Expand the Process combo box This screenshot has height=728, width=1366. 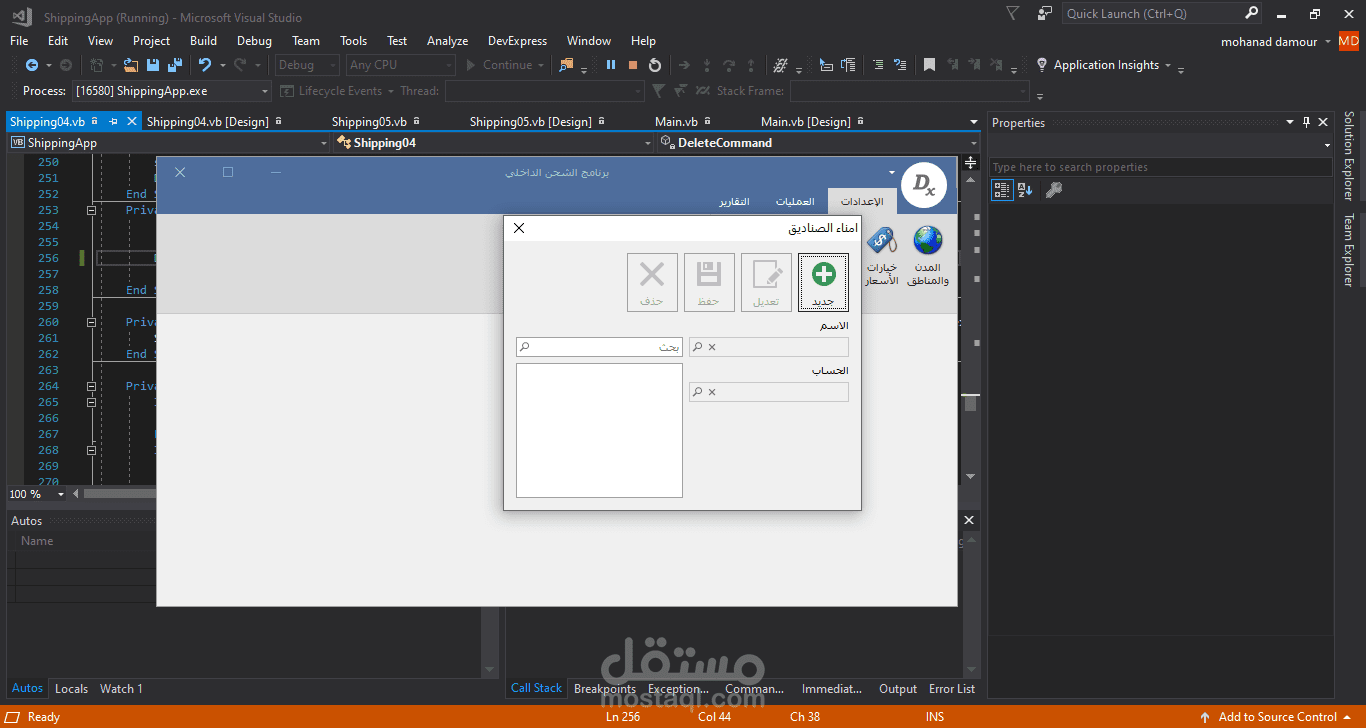[x=265, y=91]
